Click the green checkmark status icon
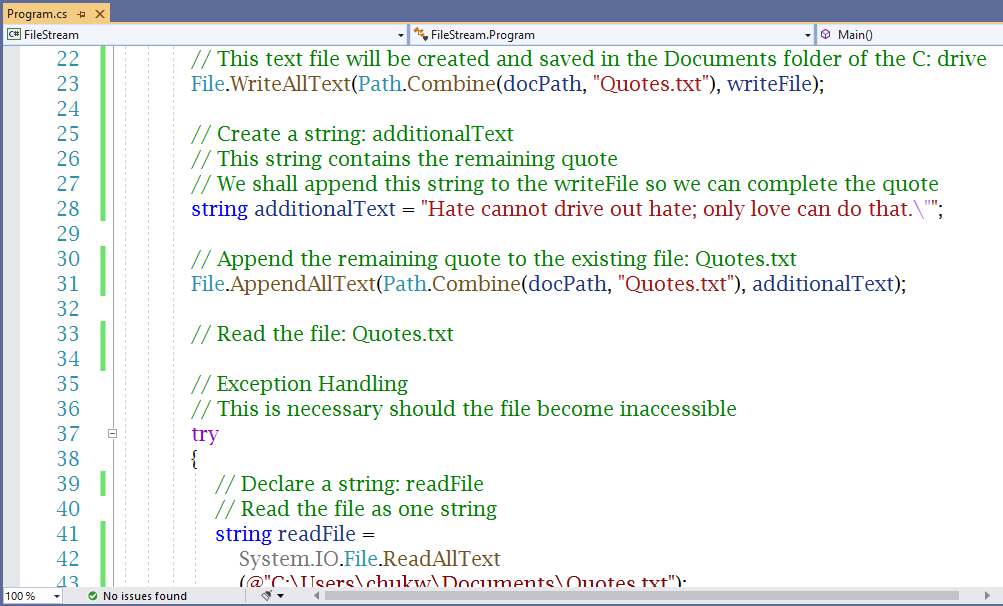 coord(91,595)
